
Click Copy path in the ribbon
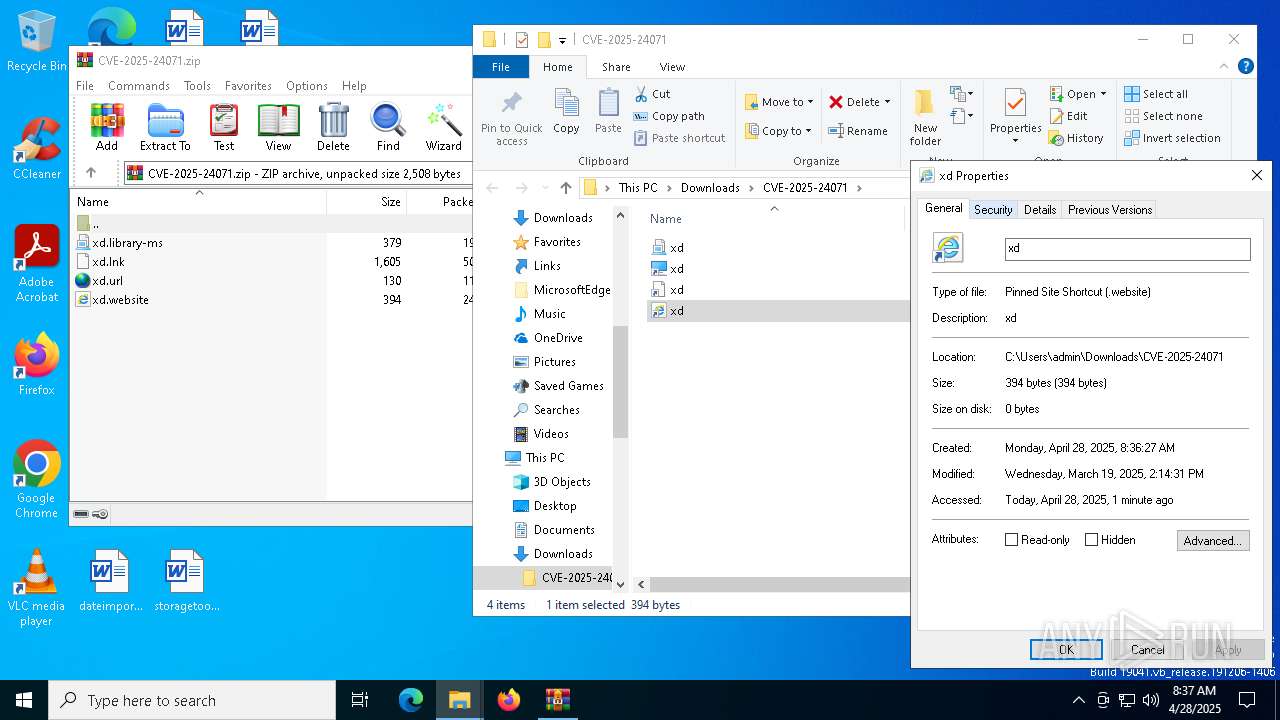[669, 116]
